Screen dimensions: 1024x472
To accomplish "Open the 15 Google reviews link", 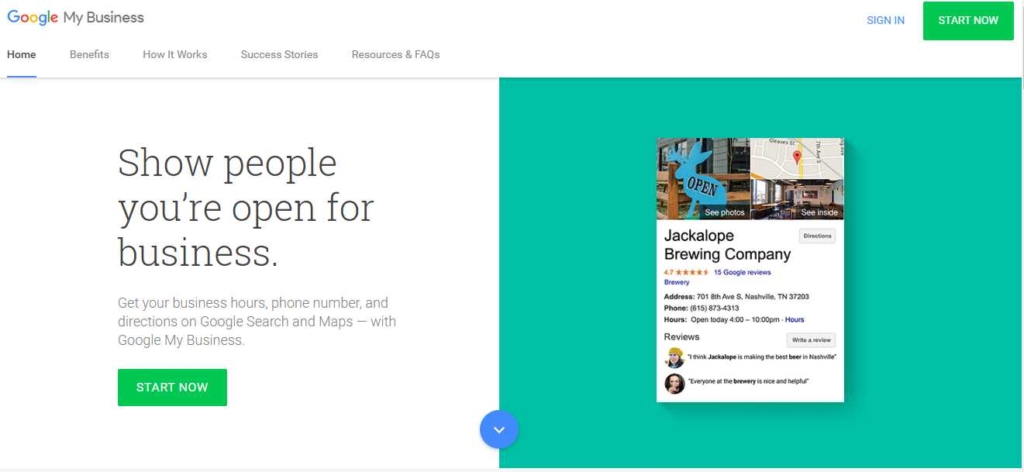I will click(x=742, y=272).
